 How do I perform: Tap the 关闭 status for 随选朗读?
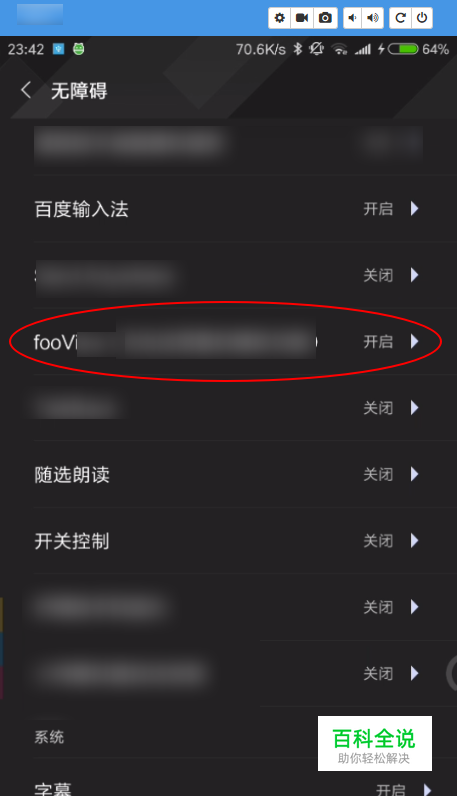[378, 474]
